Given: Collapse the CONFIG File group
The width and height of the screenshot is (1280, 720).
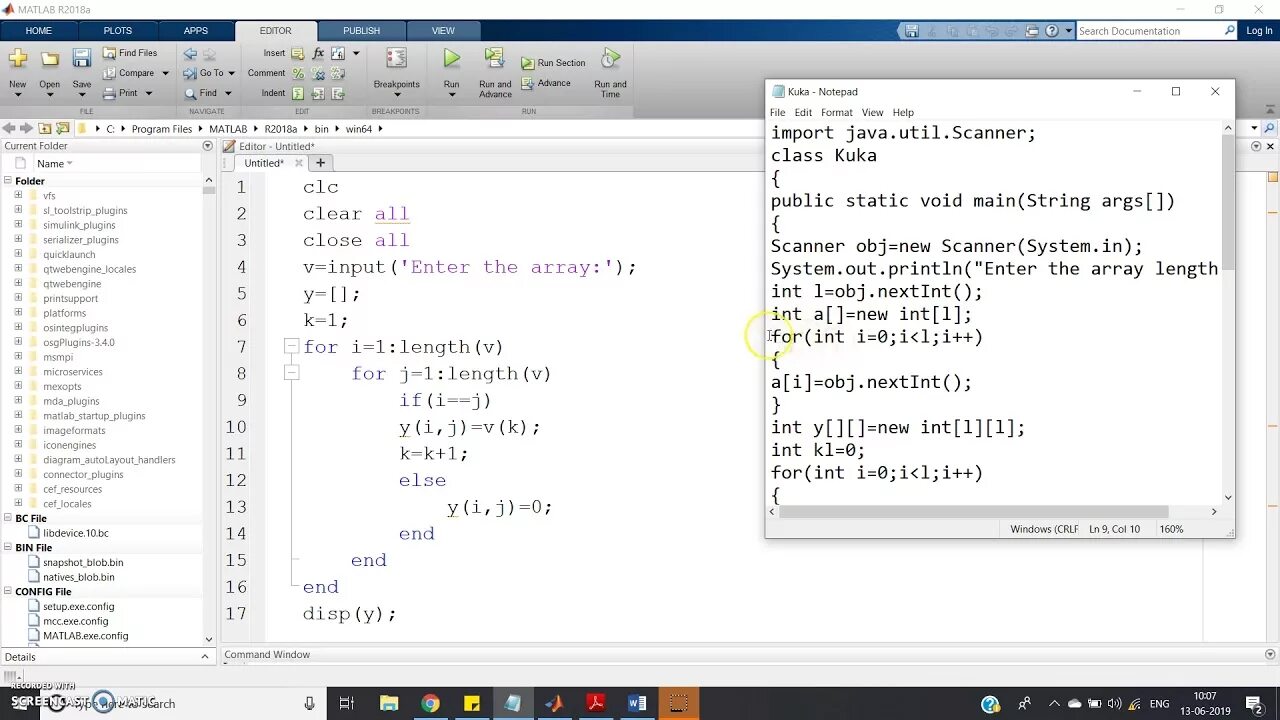Looking at the screenshot, I should [x=7, y=592].
